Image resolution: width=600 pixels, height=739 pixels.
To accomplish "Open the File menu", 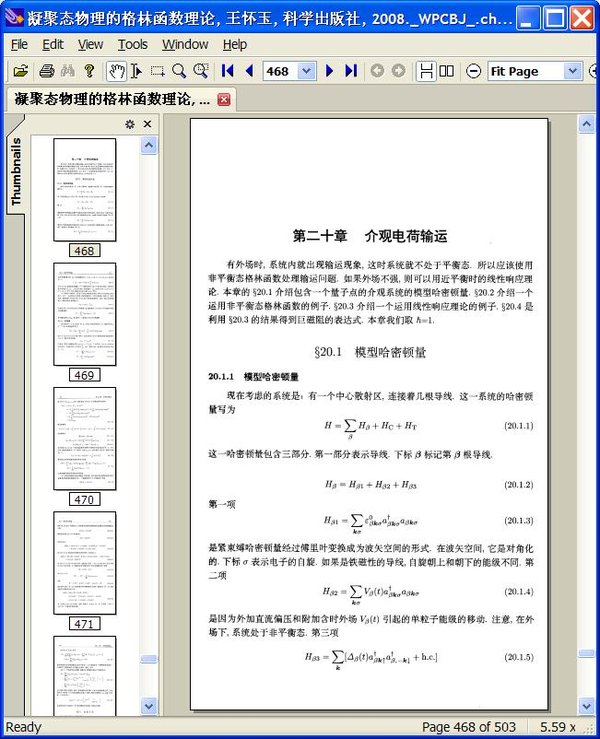I will (x=19, y=44).
